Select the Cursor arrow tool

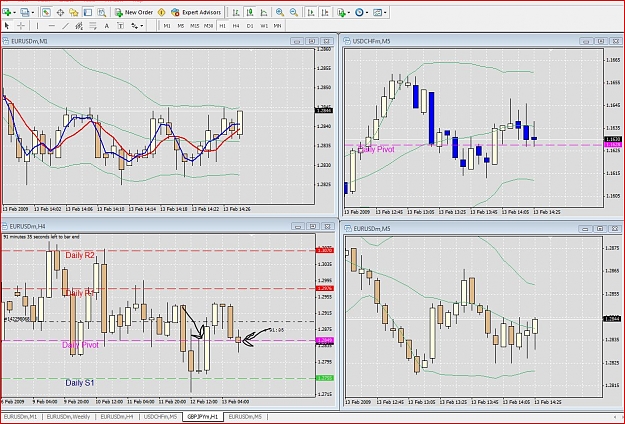(7, 26)
